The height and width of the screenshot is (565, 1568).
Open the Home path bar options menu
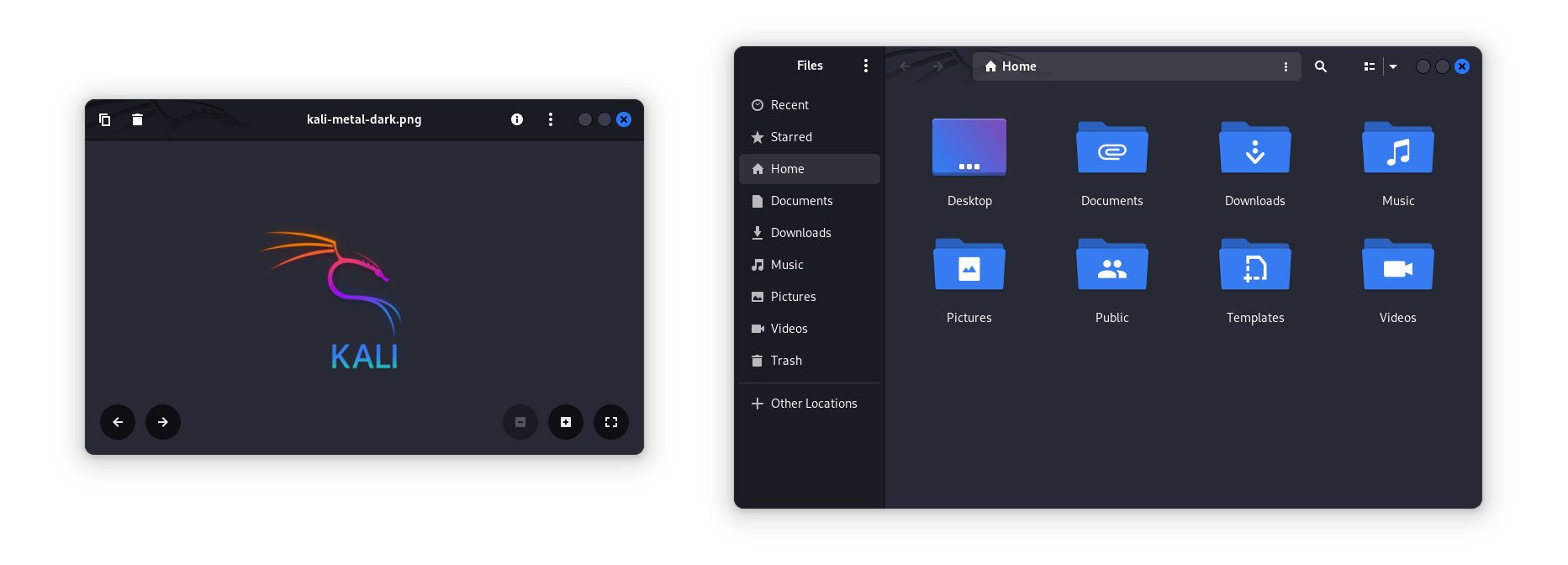[x=1286, y=66]
